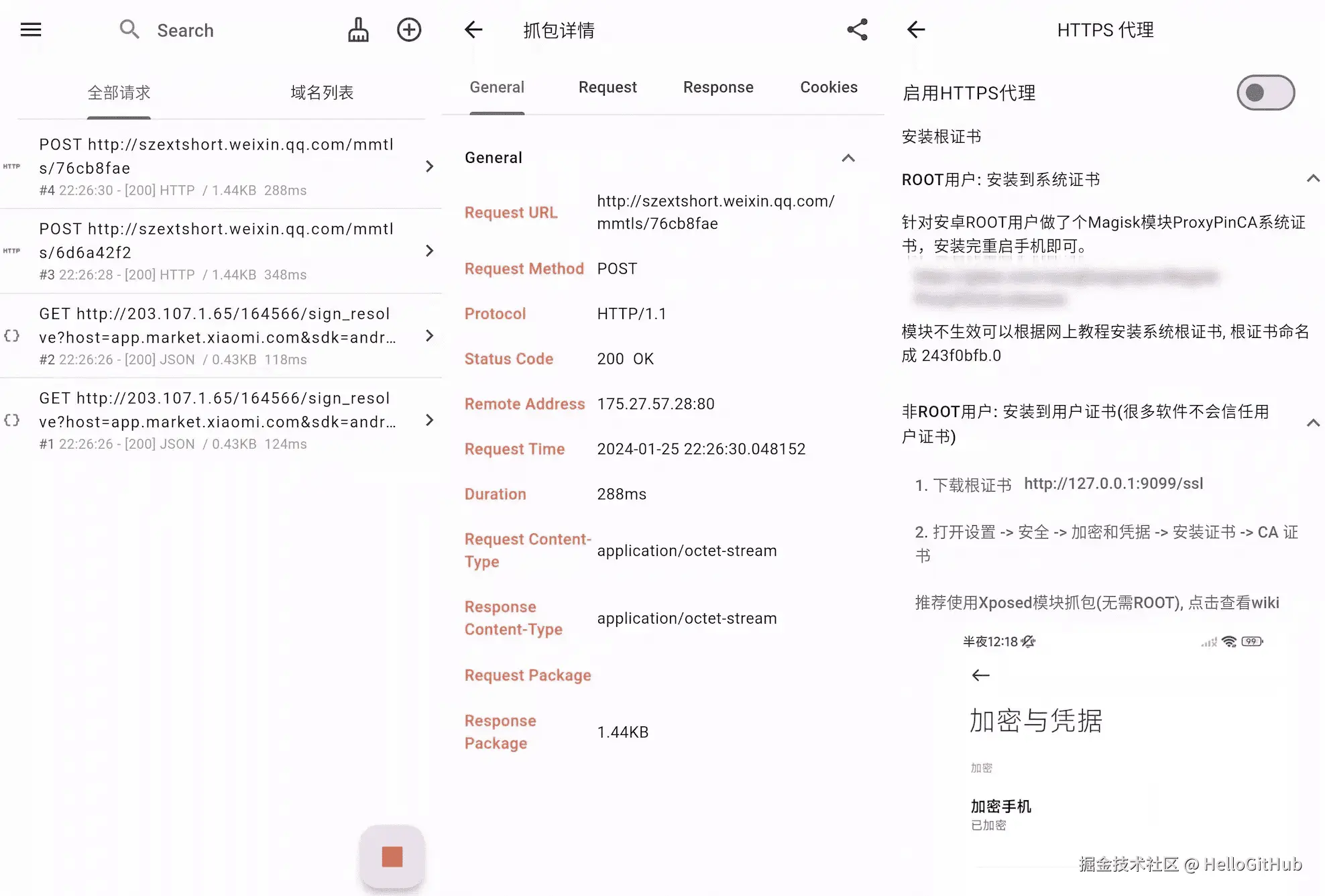This screenshot has width=1325, height=896.
Task: Collapse ROOT用户 install section
Action: point(1312,179)
